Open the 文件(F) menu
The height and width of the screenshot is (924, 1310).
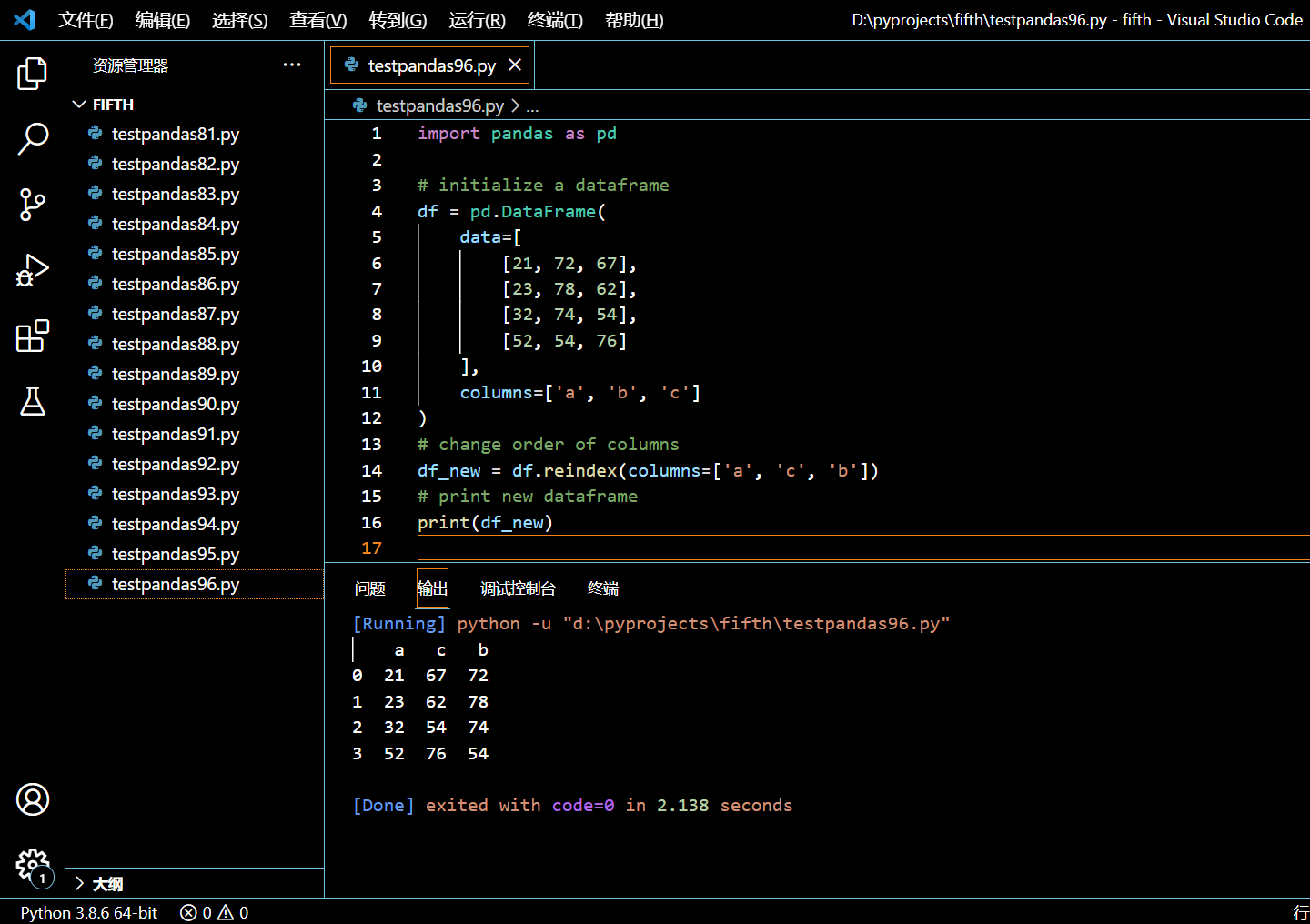(86, 20)
